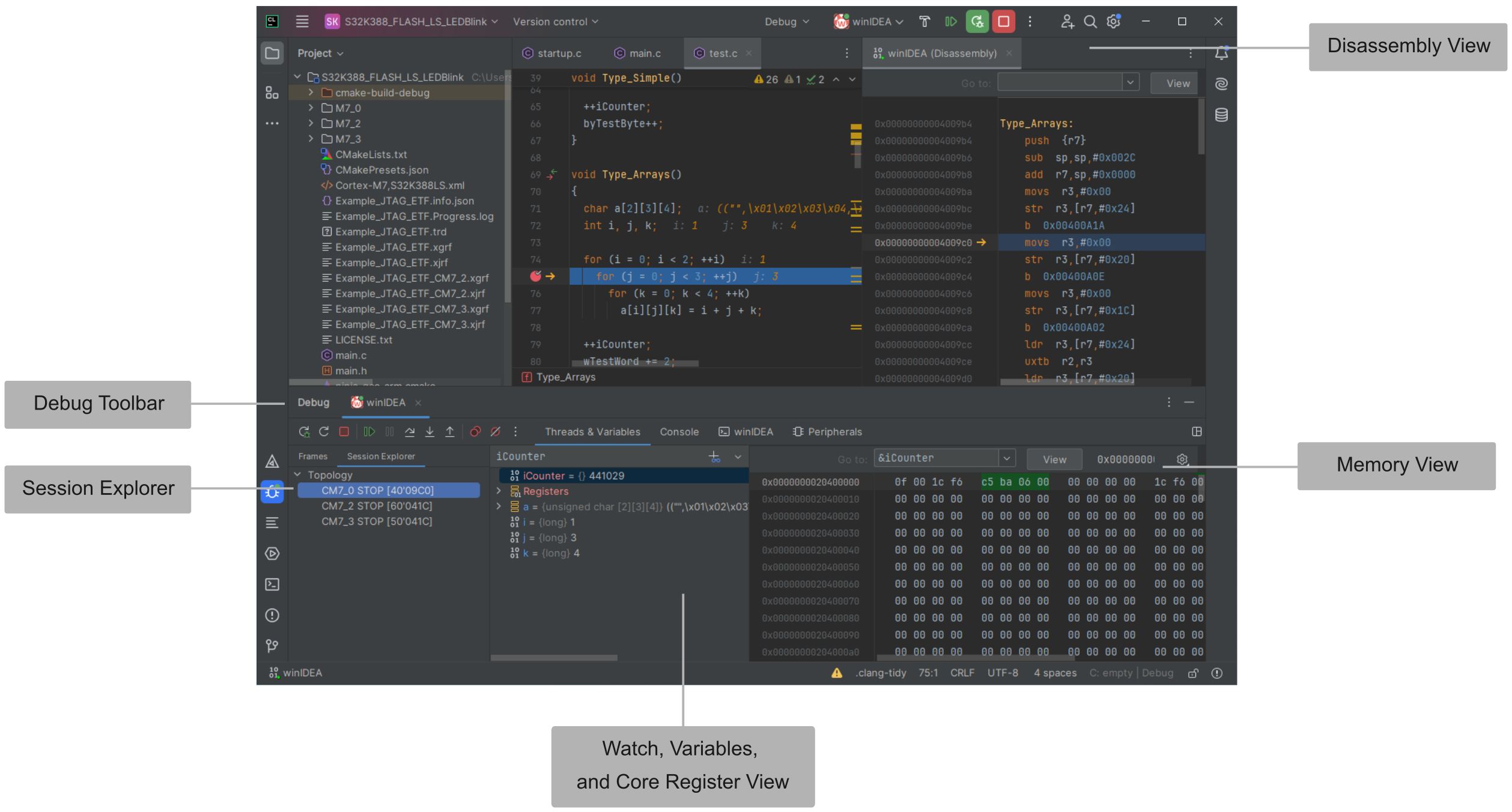
Task: Click UTF-8 encoding in status bar
Action: click(x=1003, y=673)
